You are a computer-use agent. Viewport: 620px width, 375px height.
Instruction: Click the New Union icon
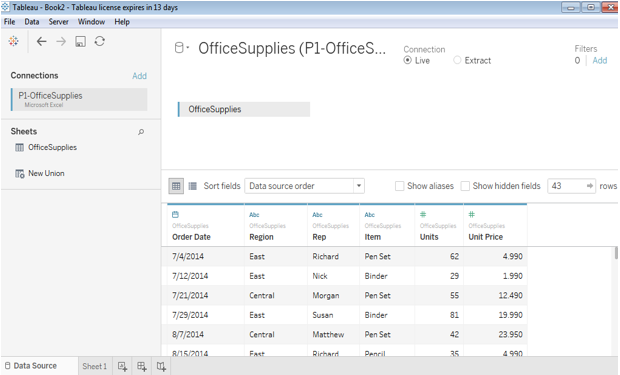tap(19, 174)
